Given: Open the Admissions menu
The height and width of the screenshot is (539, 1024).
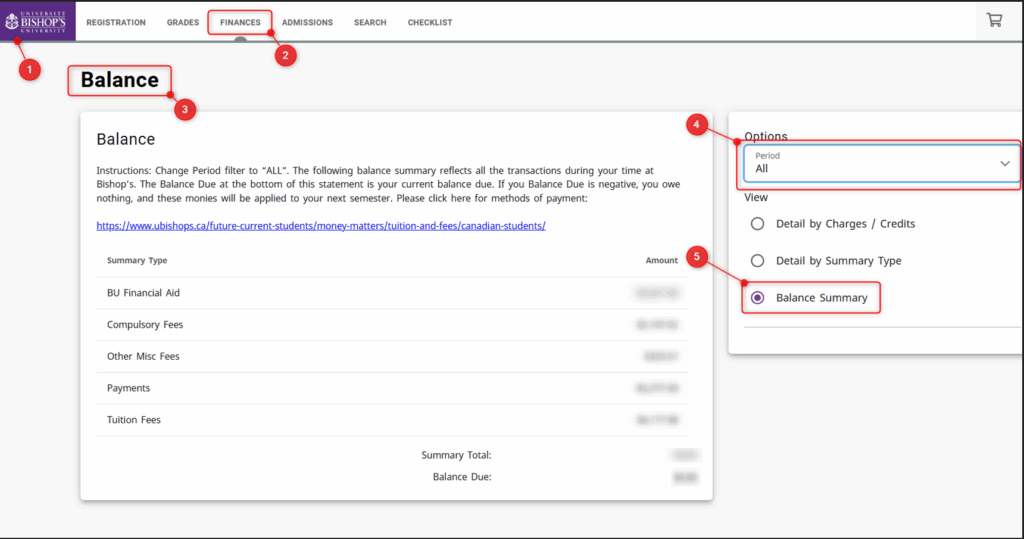Looking at the screenshot, I should (x=308, y=22).
